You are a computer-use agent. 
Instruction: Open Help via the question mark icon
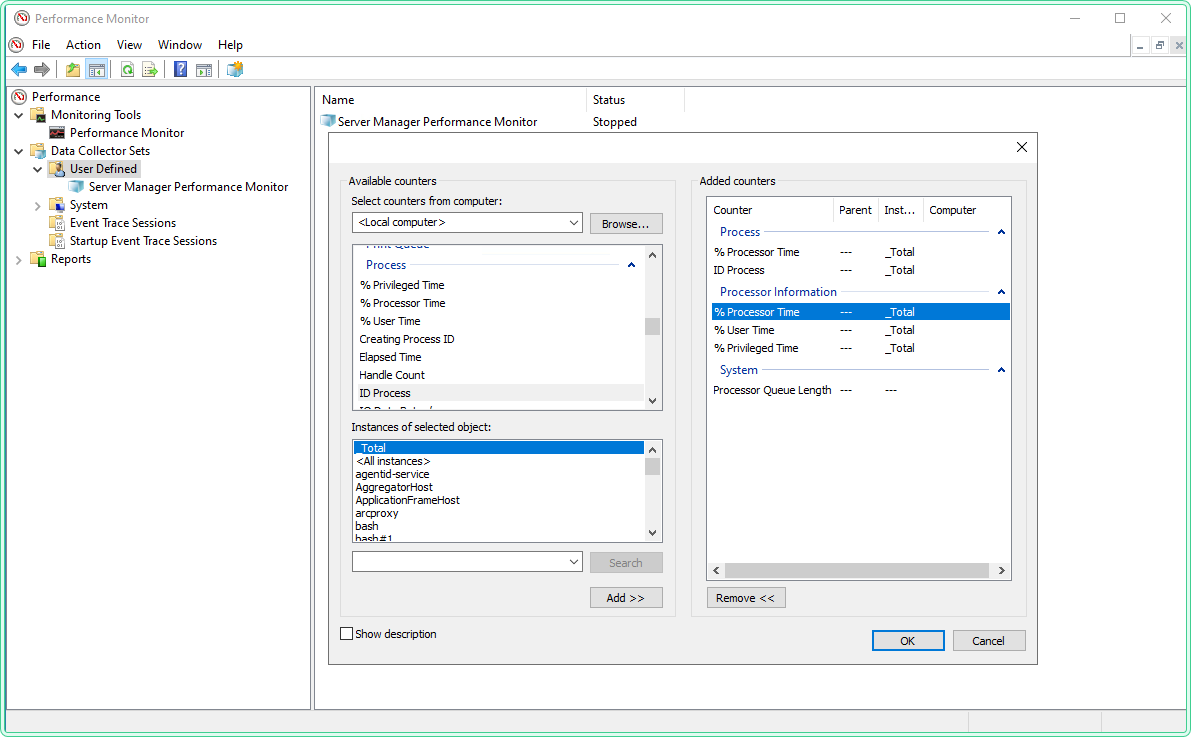coord(181,70)
